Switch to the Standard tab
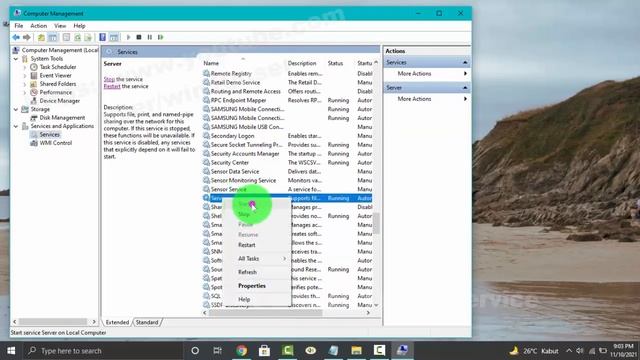Screen dimensions: 640x360 click(x=147, y=322)
